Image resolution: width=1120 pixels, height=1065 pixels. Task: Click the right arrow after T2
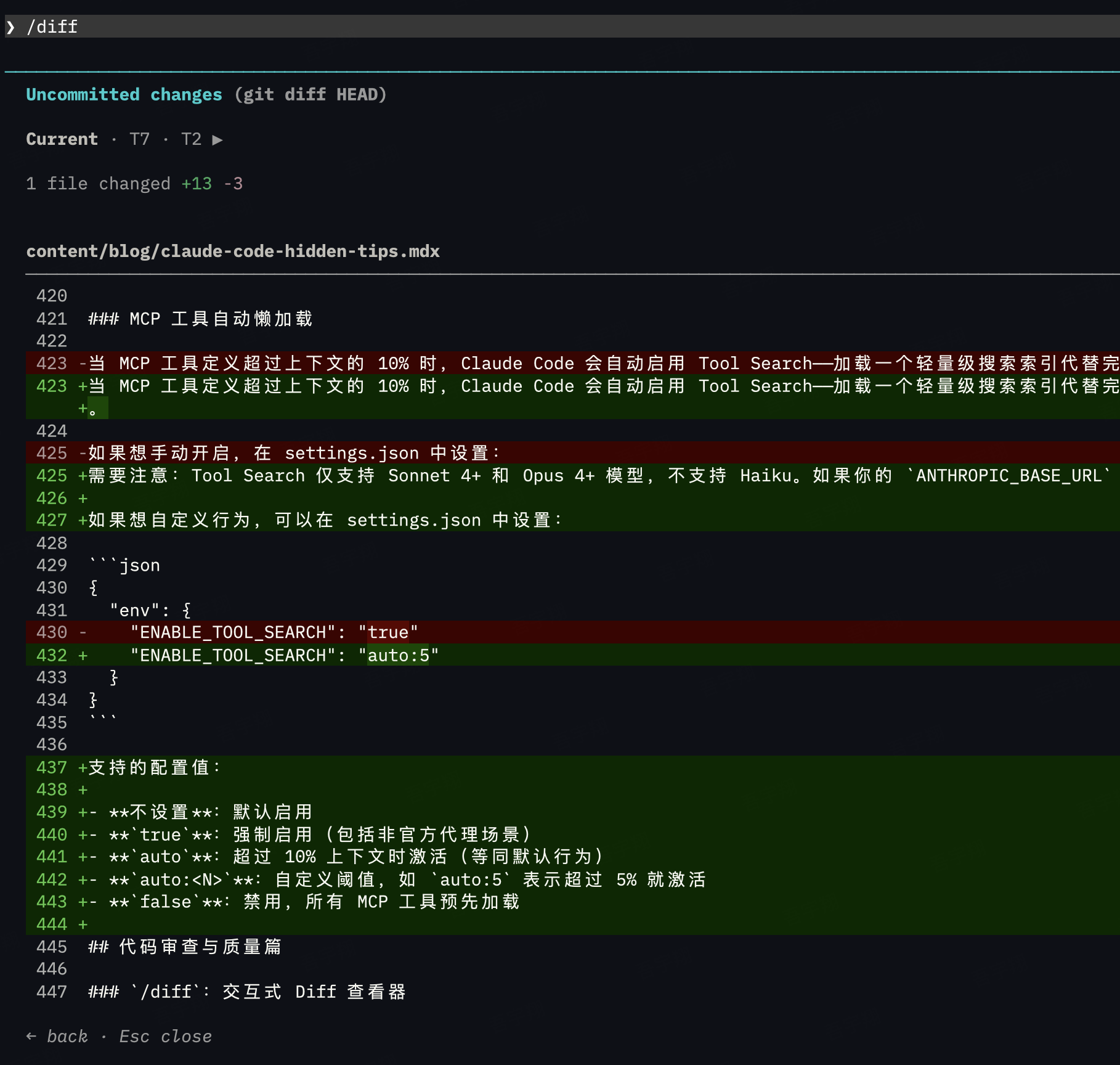click(217, 140)
